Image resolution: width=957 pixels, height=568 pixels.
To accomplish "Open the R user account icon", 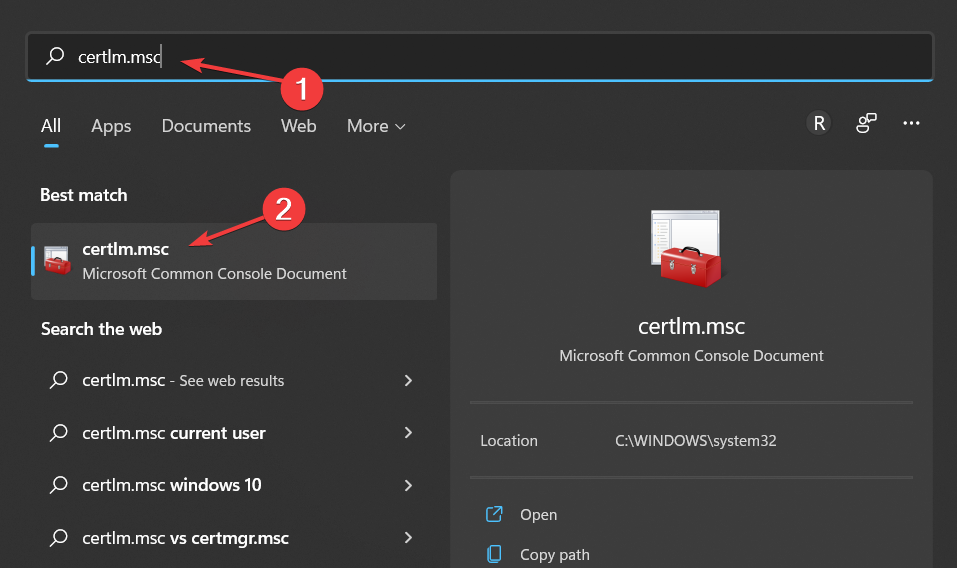I will click(x=819, y=123).
